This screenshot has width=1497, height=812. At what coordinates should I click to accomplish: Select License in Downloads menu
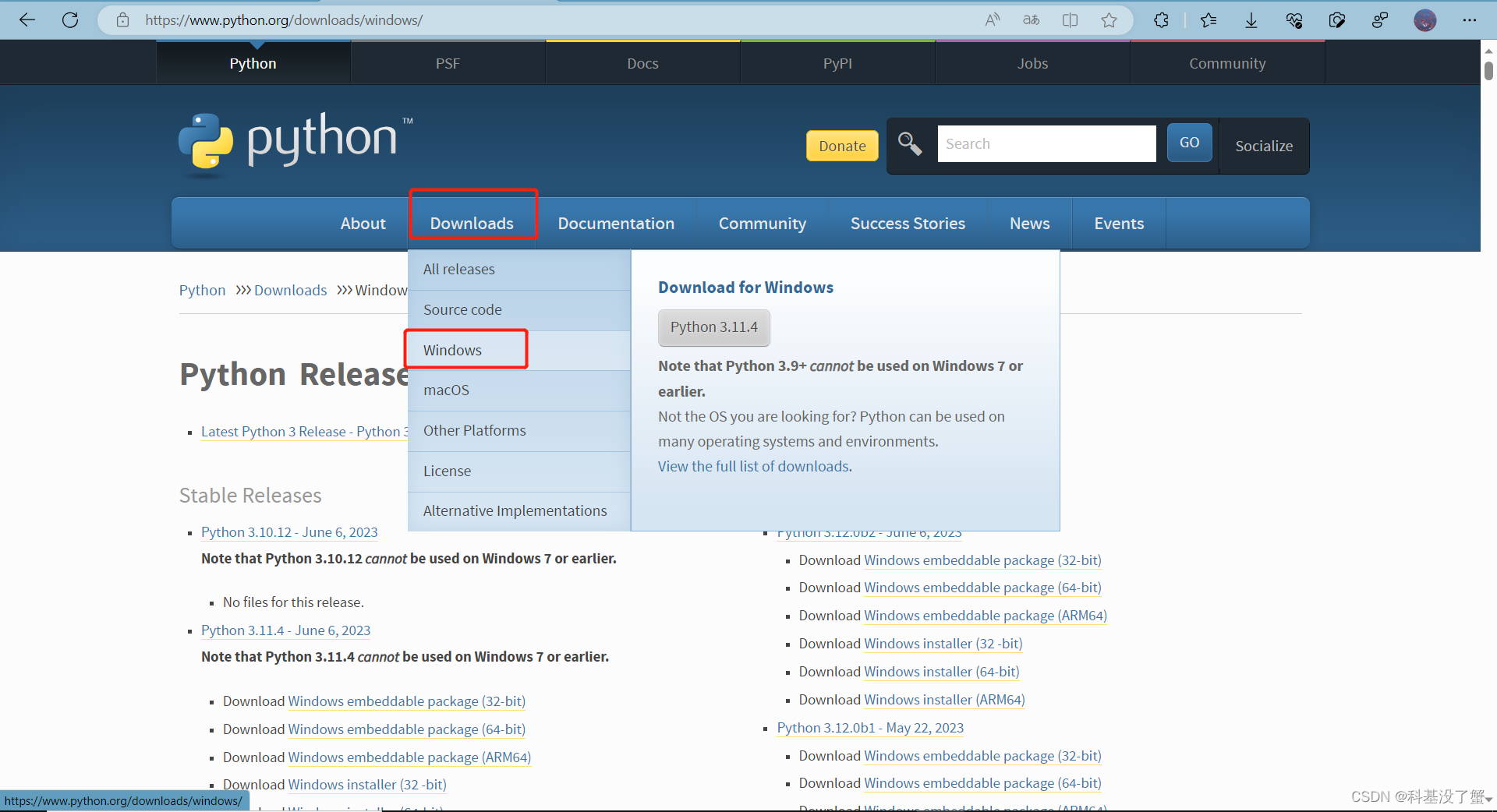519,471
